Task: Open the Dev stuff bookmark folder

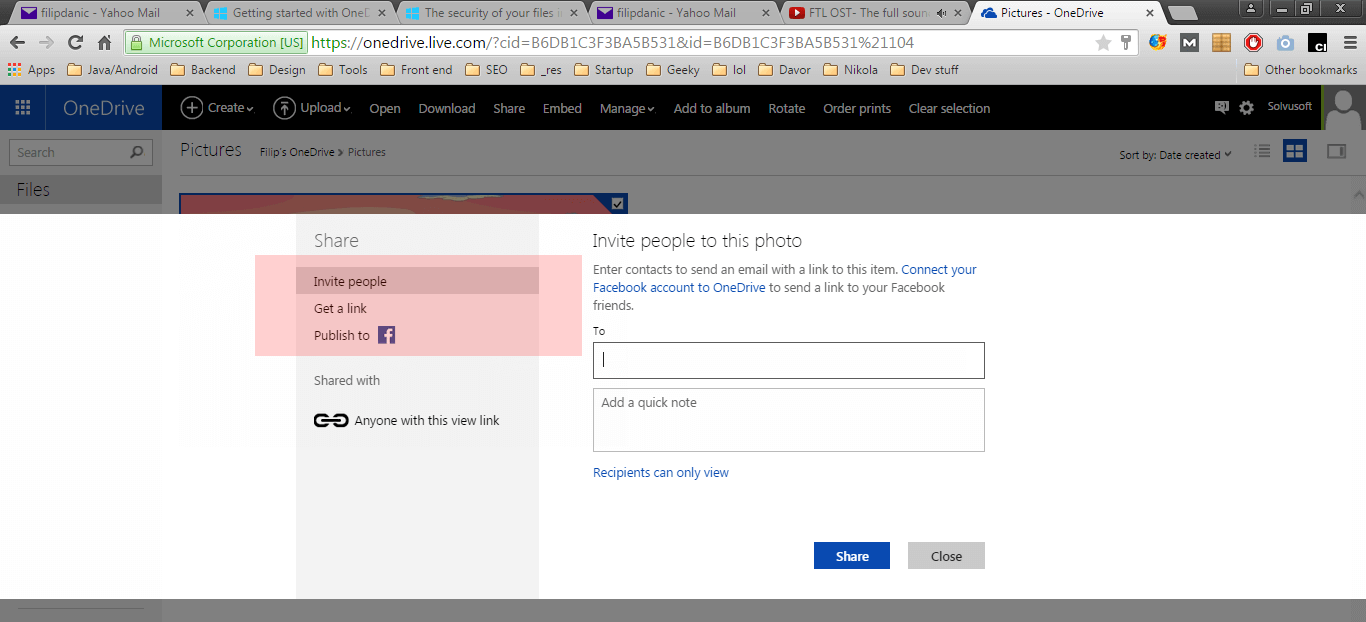Action: (x=925, y=70)
